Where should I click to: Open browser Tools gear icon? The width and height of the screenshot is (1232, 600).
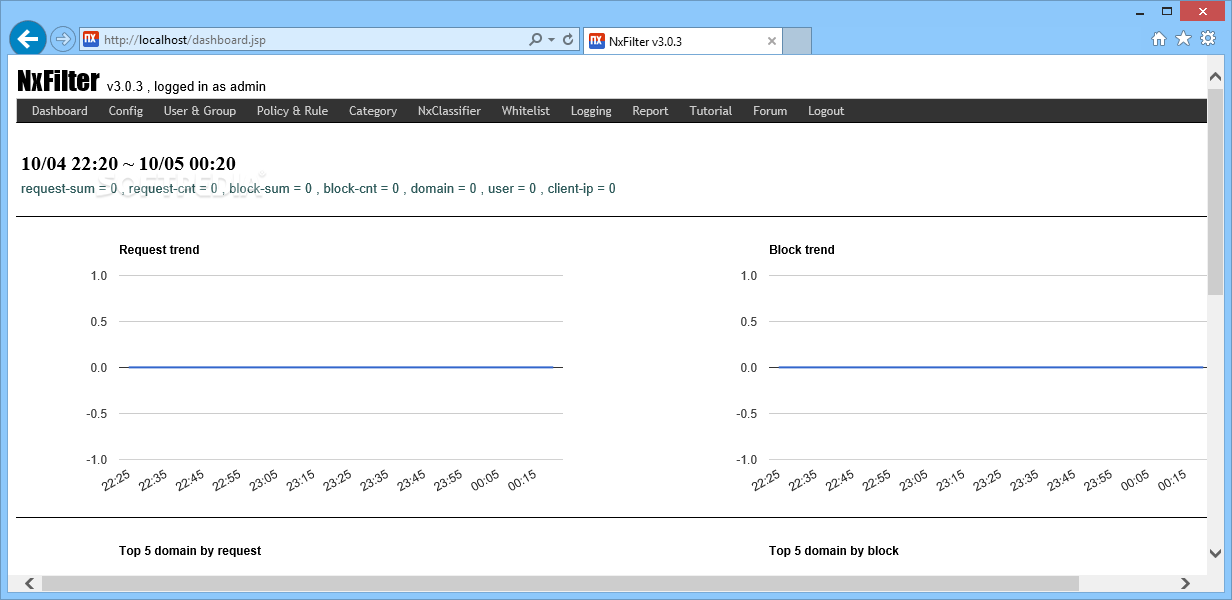point(1208,39)
